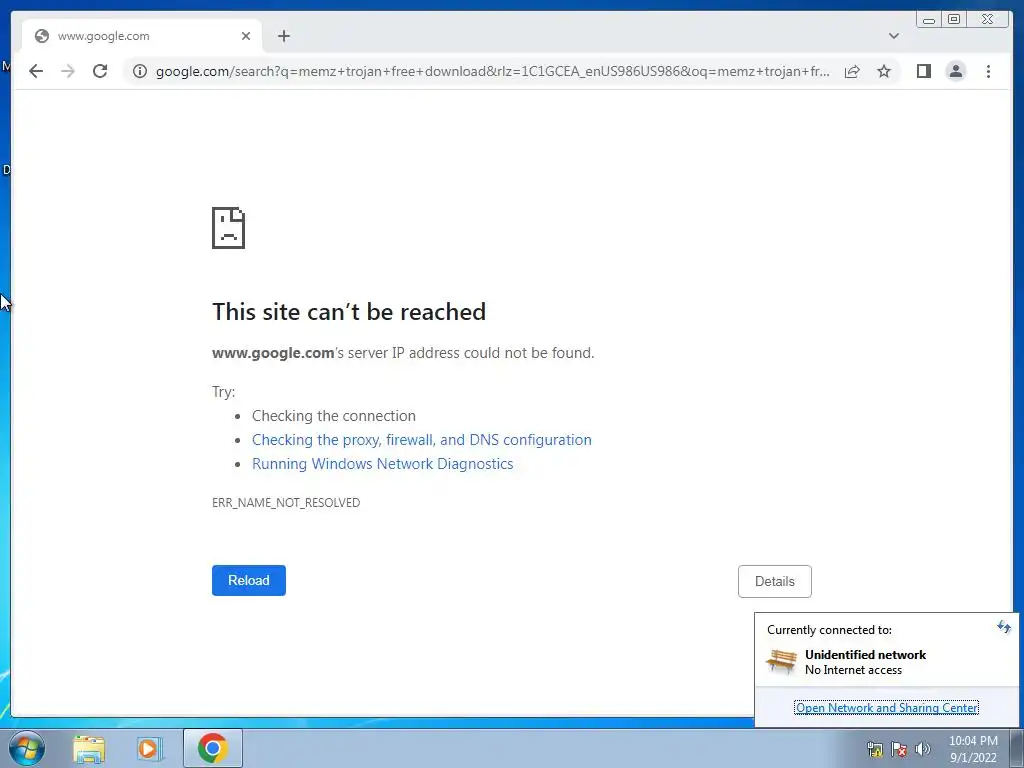Expand the tab search chevron
The height and width of the screenshot is (768, 1024).
tap(894, 36)
